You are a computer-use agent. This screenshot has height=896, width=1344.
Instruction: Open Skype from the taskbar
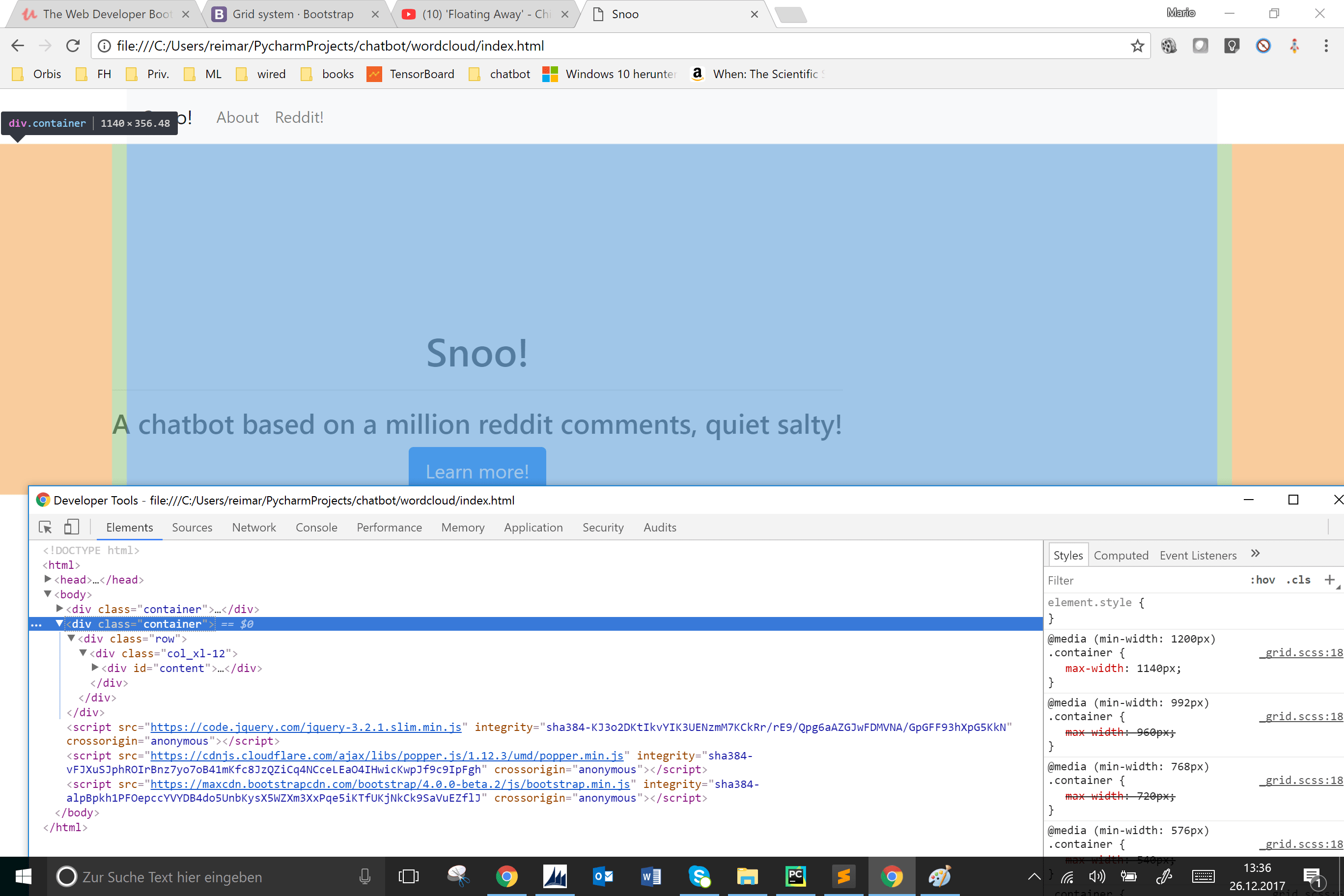pos(700,876)
